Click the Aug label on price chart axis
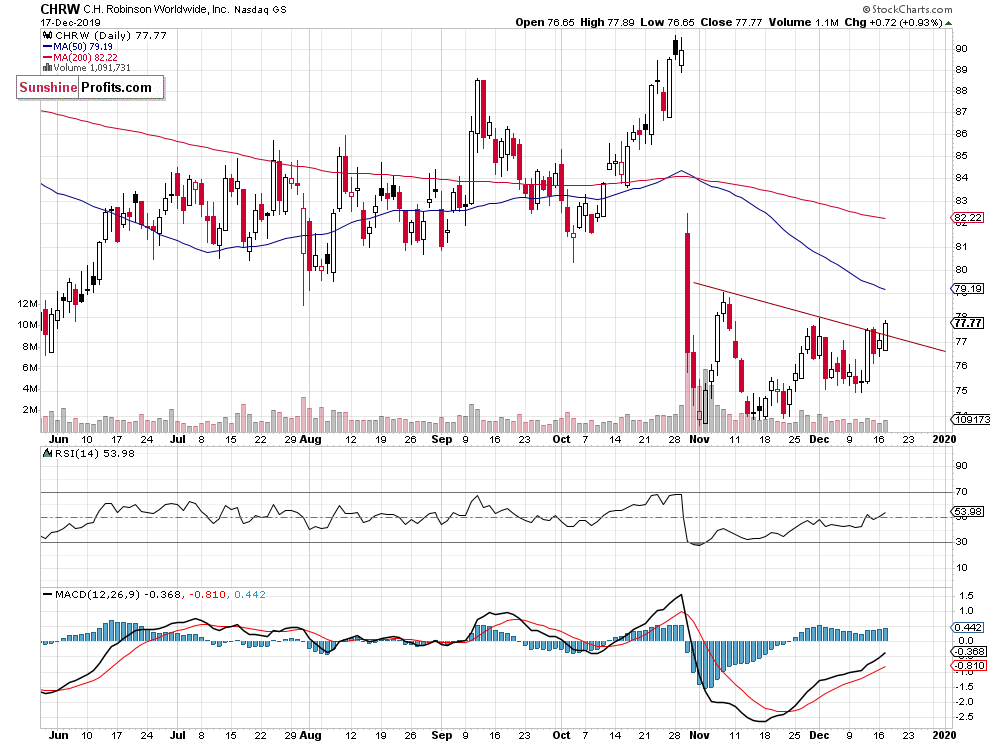Screen dimensions: 990x744 [311, 439]
